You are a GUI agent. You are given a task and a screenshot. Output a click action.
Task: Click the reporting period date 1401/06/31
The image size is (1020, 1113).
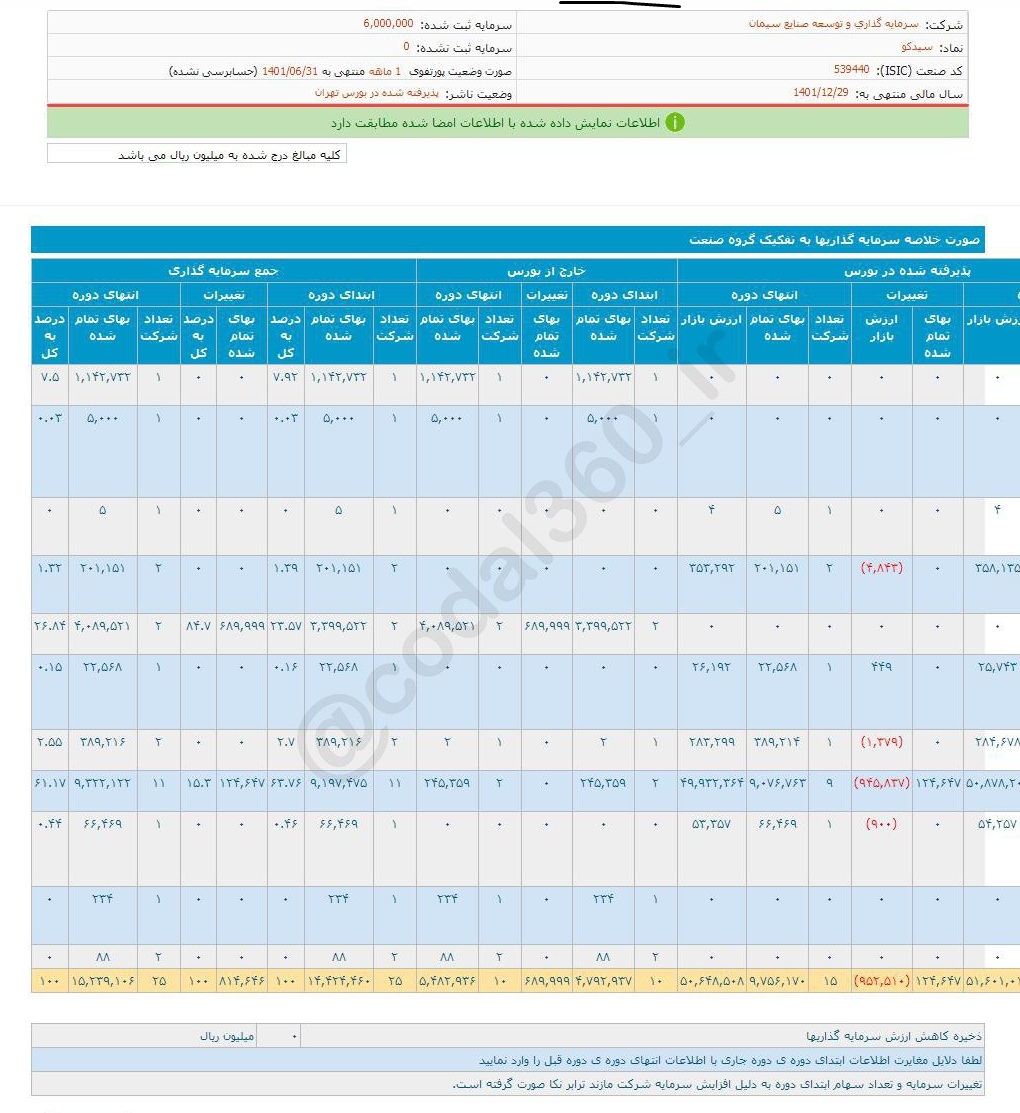tap(289, 71)
